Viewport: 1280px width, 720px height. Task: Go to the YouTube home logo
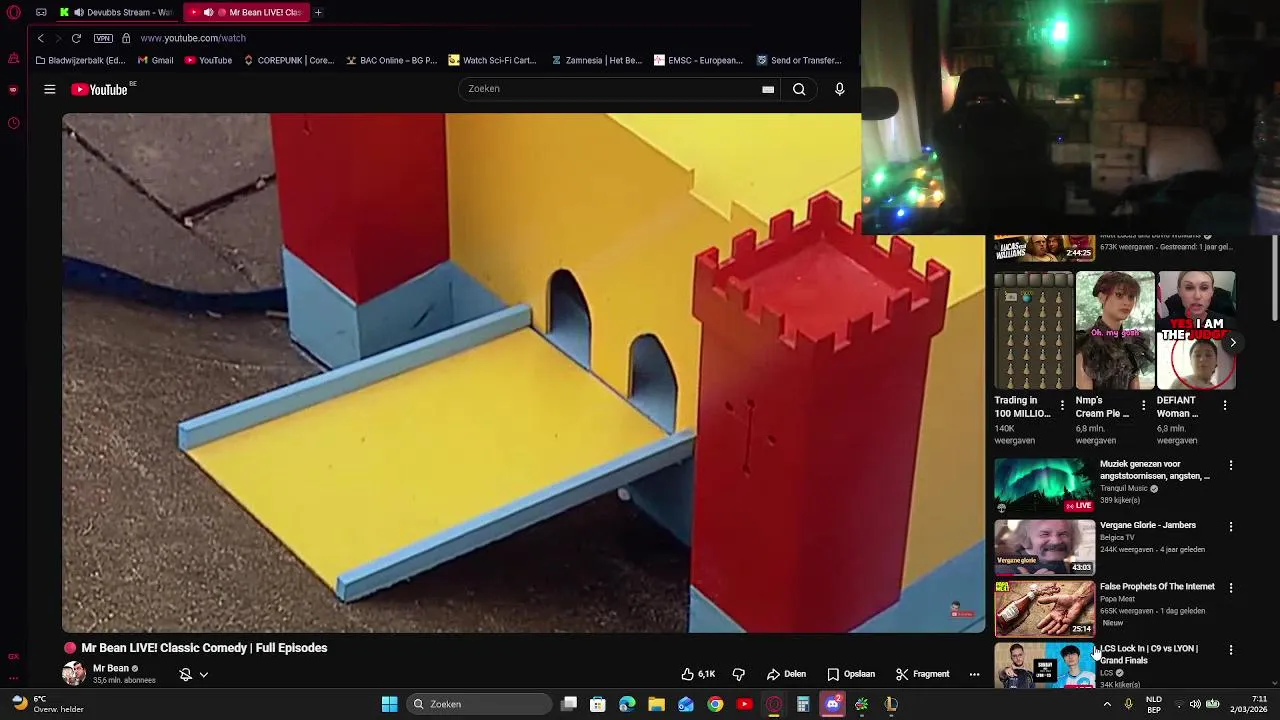coord(100,89)
